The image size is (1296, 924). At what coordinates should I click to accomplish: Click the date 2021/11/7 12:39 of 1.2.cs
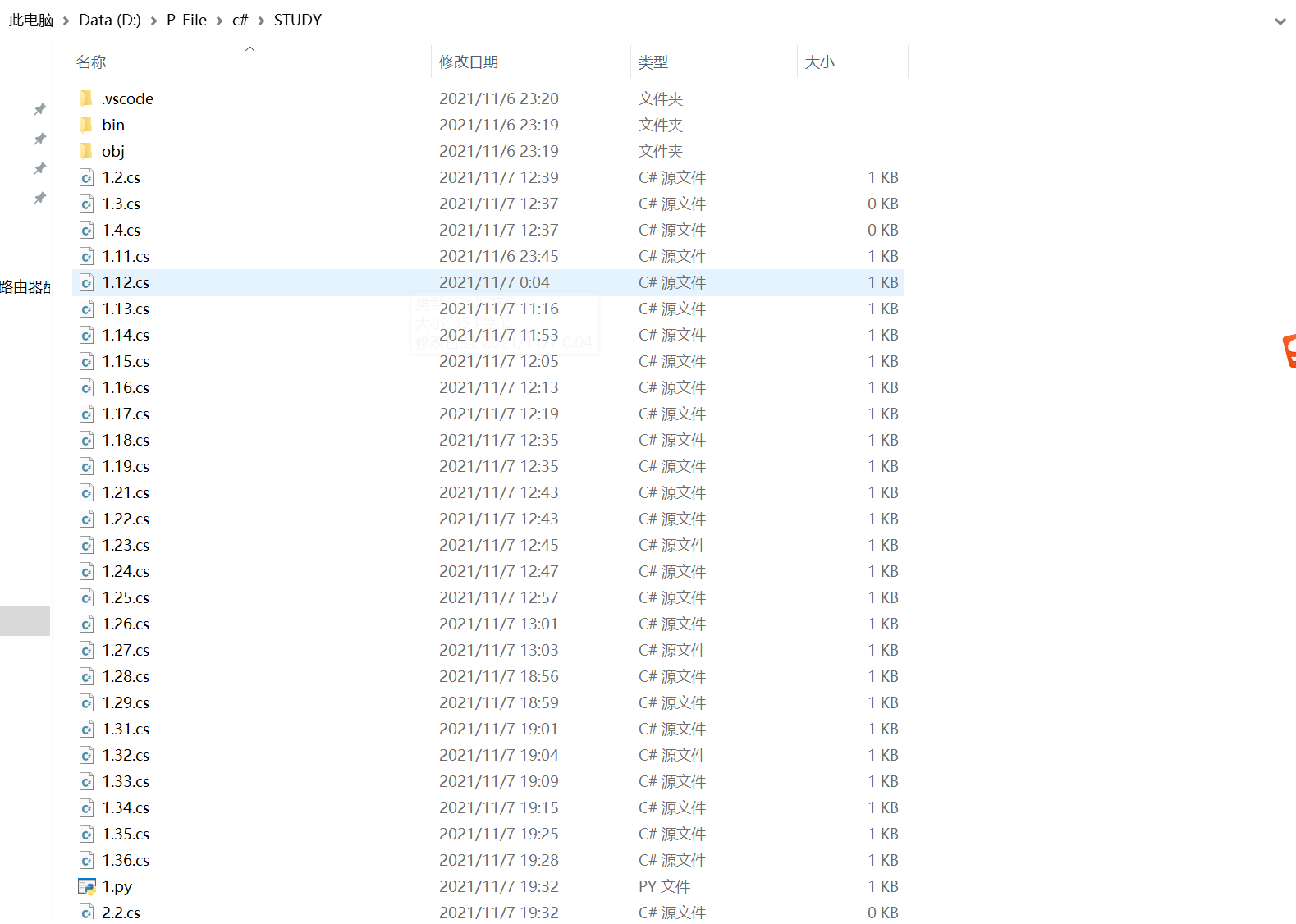pos(499,177)
